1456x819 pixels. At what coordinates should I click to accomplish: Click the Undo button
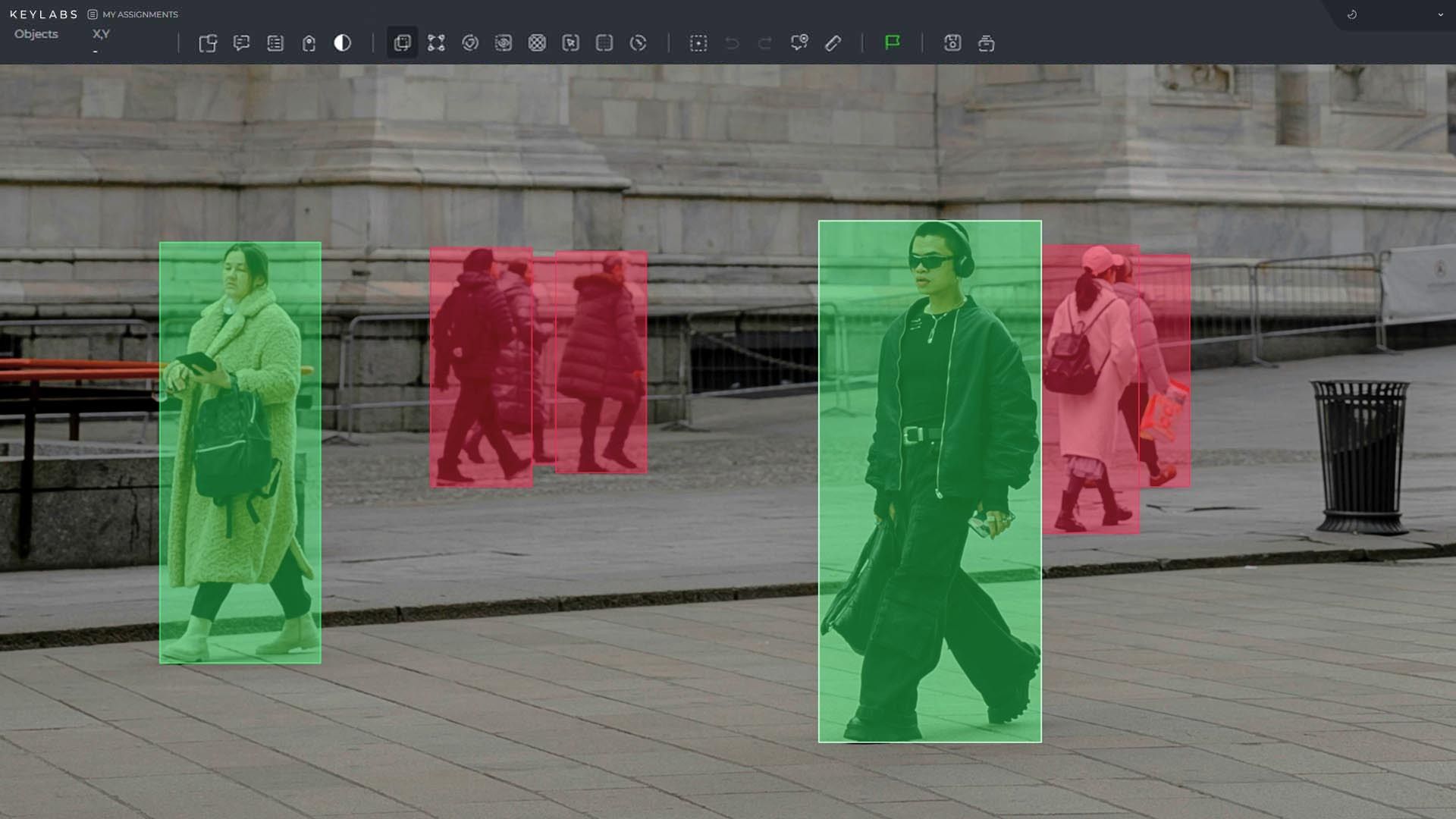(730, 43)
